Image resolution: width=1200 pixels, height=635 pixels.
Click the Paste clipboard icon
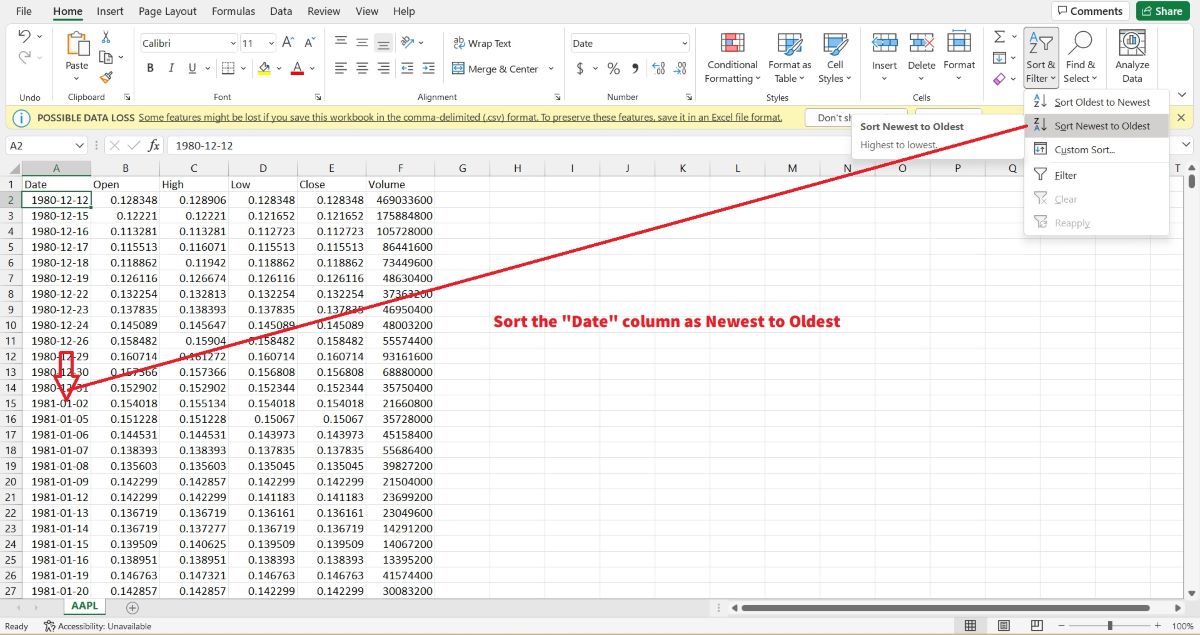click(77, 45)
